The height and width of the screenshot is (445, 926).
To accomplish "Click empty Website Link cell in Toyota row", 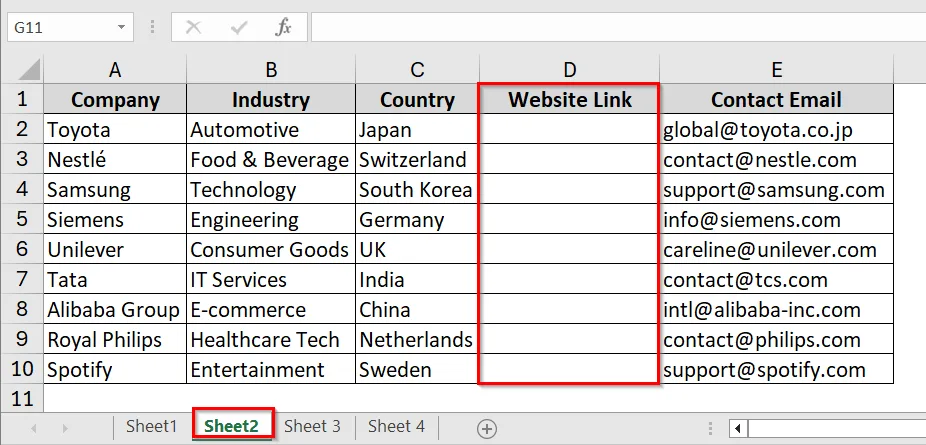I will point(569,129).
